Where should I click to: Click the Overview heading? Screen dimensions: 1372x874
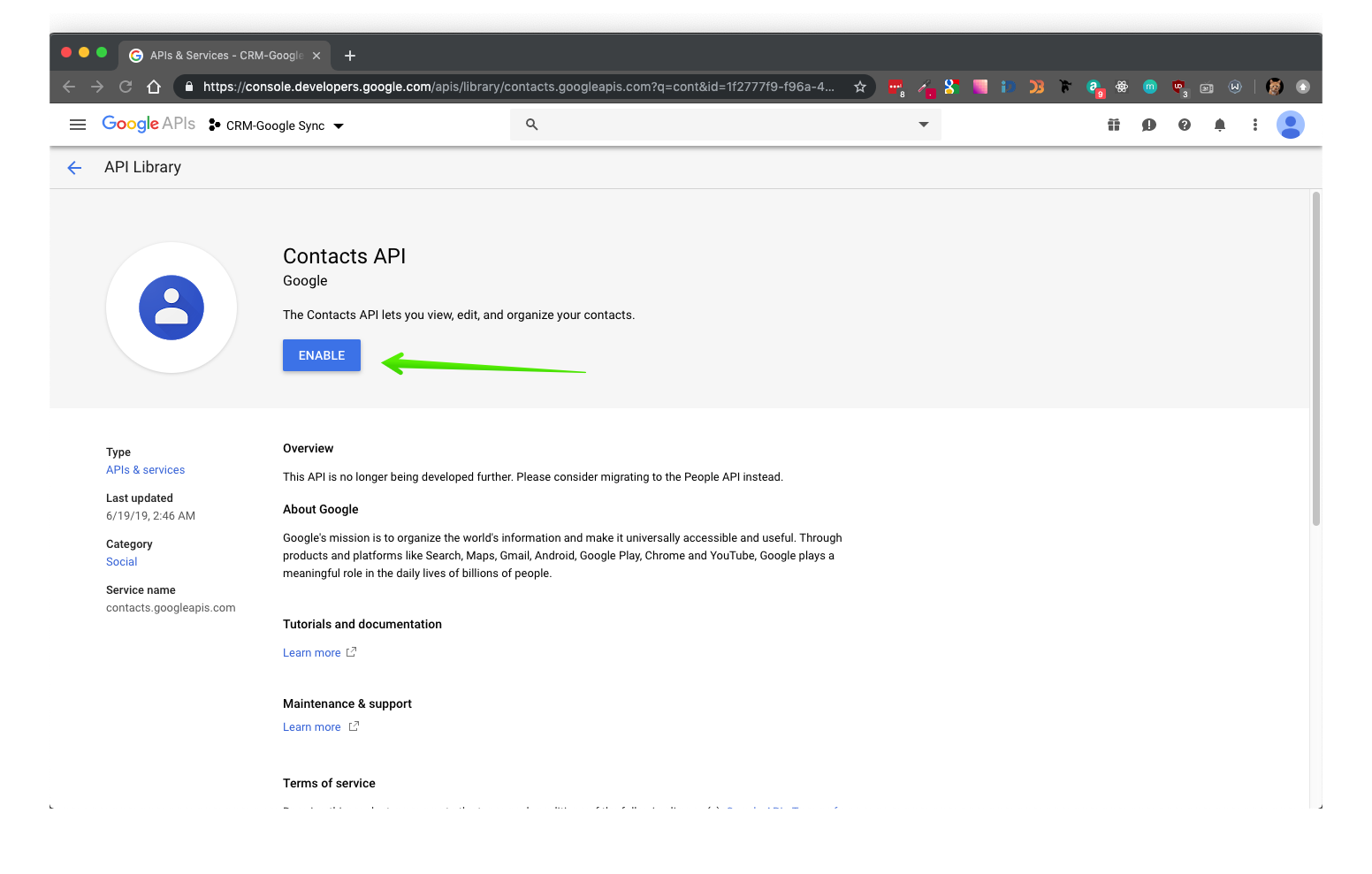click(308, 449)
